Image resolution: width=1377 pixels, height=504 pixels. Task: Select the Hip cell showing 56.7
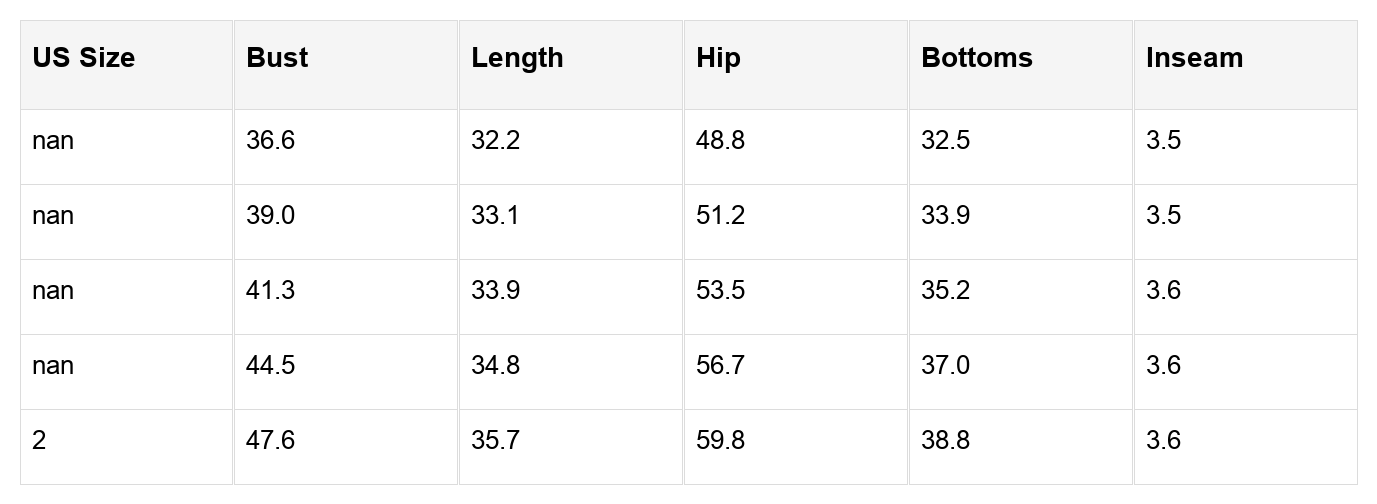[720, 366]
